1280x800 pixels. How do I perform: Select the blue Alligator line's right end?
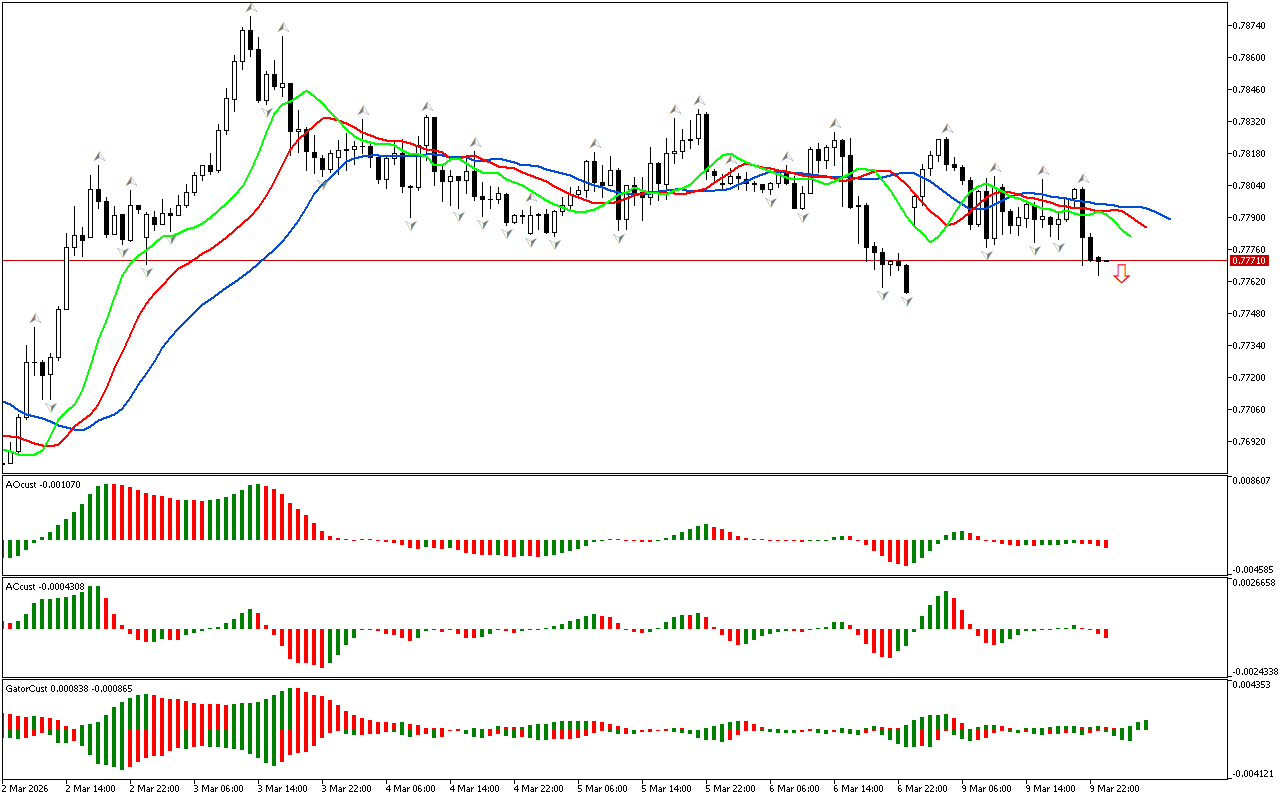coord(1168,218)
